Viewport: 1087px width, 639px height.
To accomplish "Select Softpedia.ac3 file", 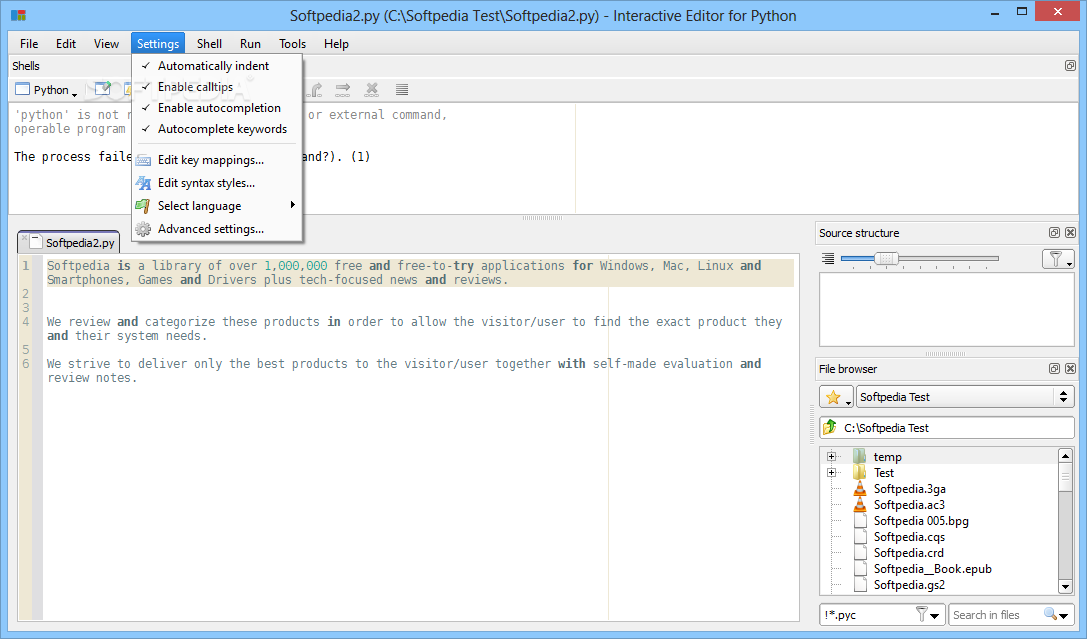I will tap(908, 505).
